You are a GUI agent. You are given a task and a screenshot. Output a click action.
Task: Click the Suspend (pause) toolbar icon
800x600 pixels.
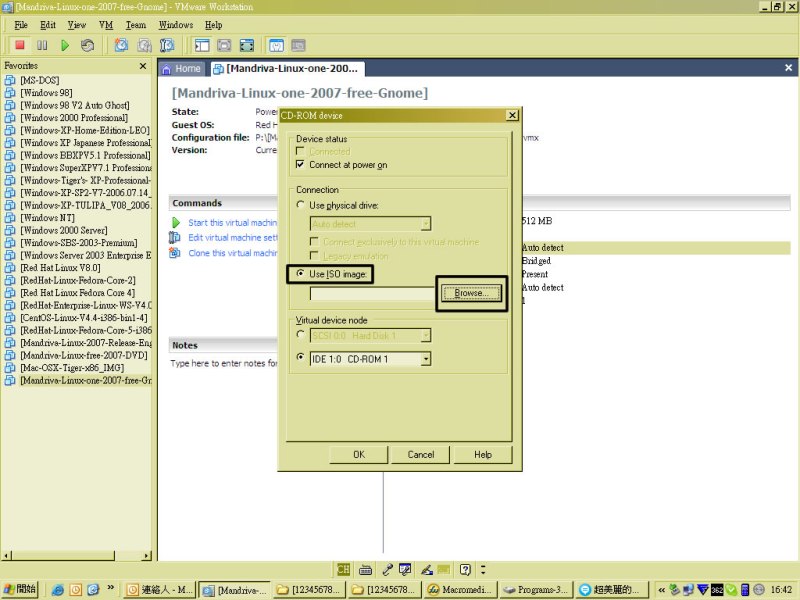(x=42, y=45)
